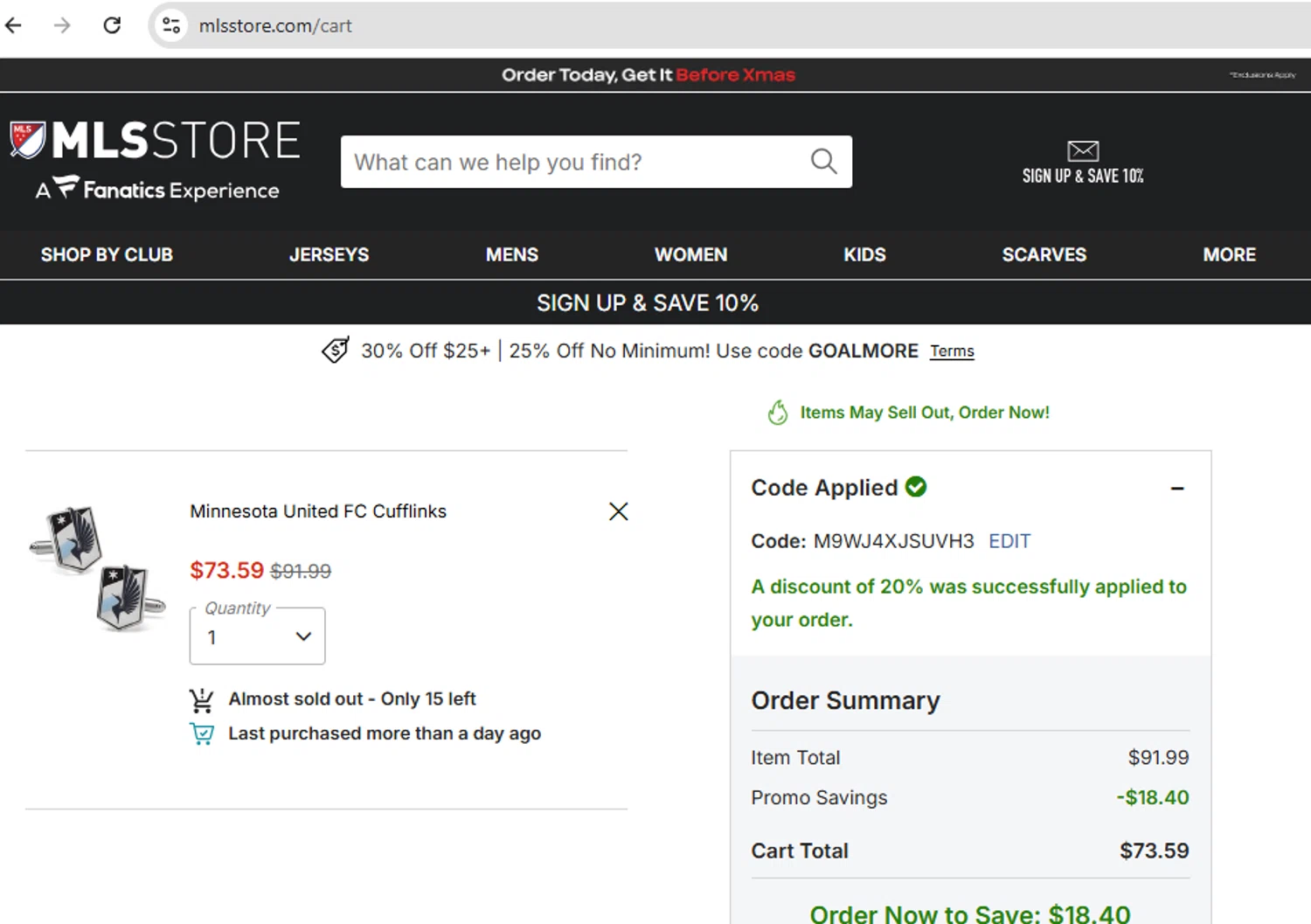
Task: Click the magnifying glass search icon
Action: [823, 161]
